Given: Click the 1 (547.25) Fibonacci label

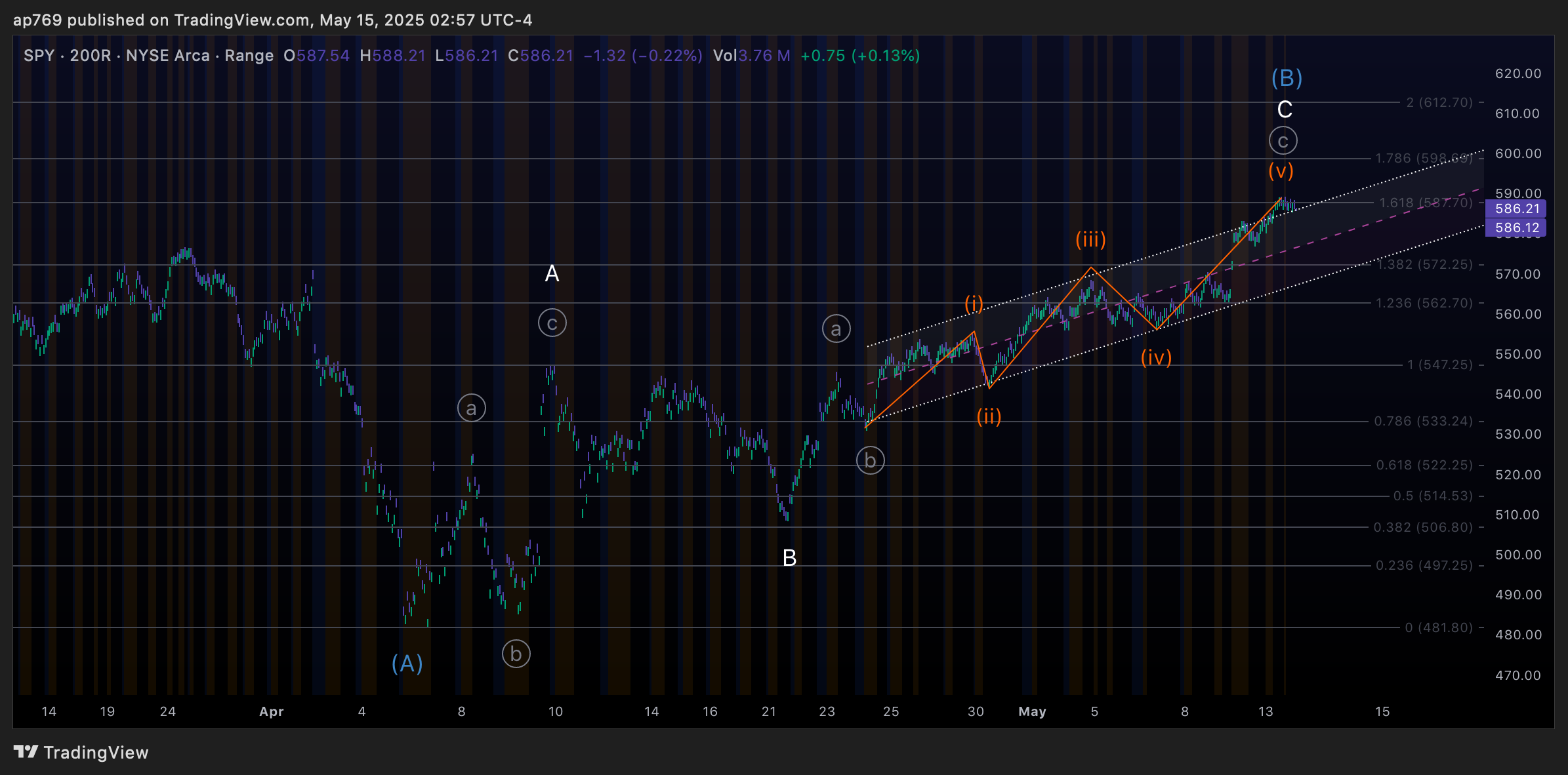Looking at the screenshot, I should (x=1439, y=365).
